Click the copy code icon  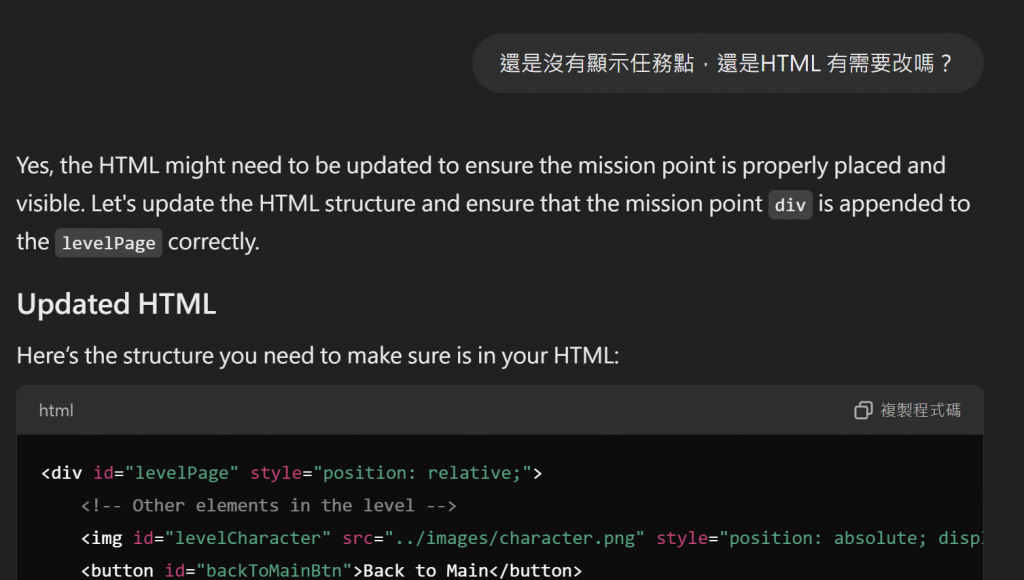point(863,410)
